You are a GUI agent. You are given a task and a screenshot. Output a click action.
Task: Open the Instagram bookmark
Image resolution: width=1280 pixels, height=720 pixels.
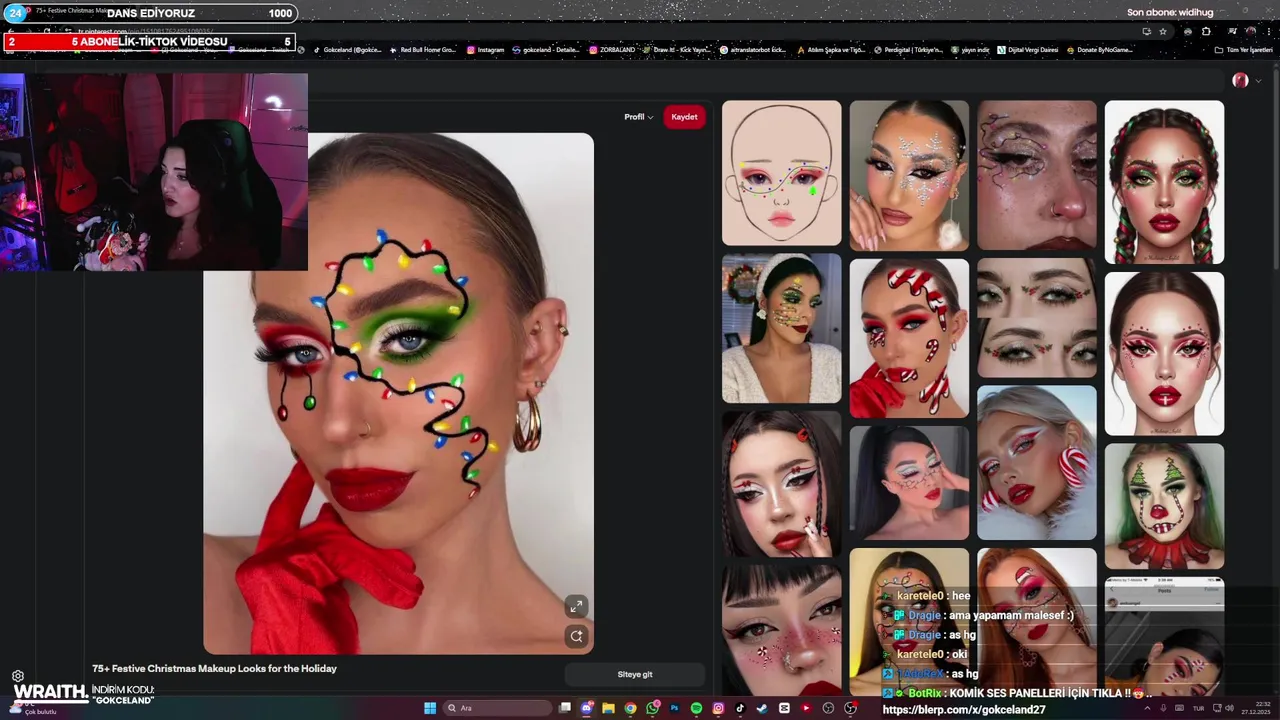(x=485, y=50)
